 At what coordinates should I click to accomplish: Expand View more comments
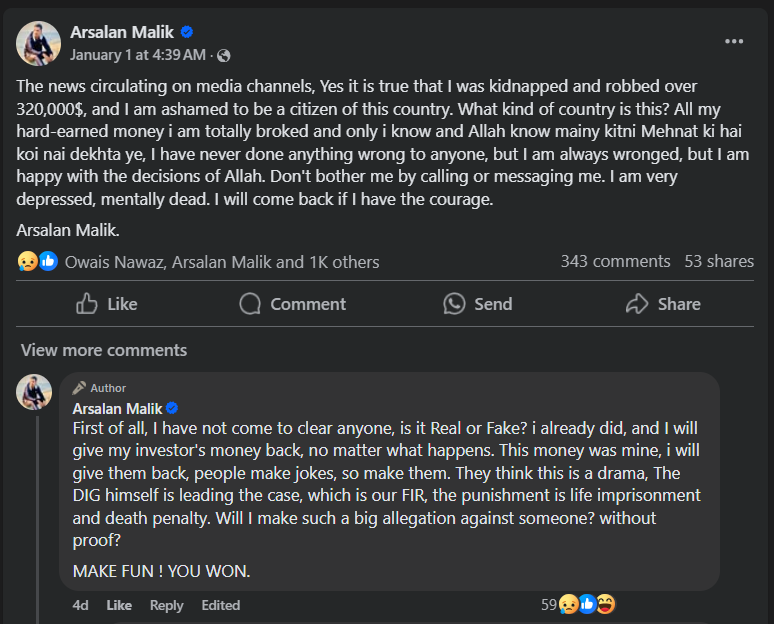tap(104, 350)
